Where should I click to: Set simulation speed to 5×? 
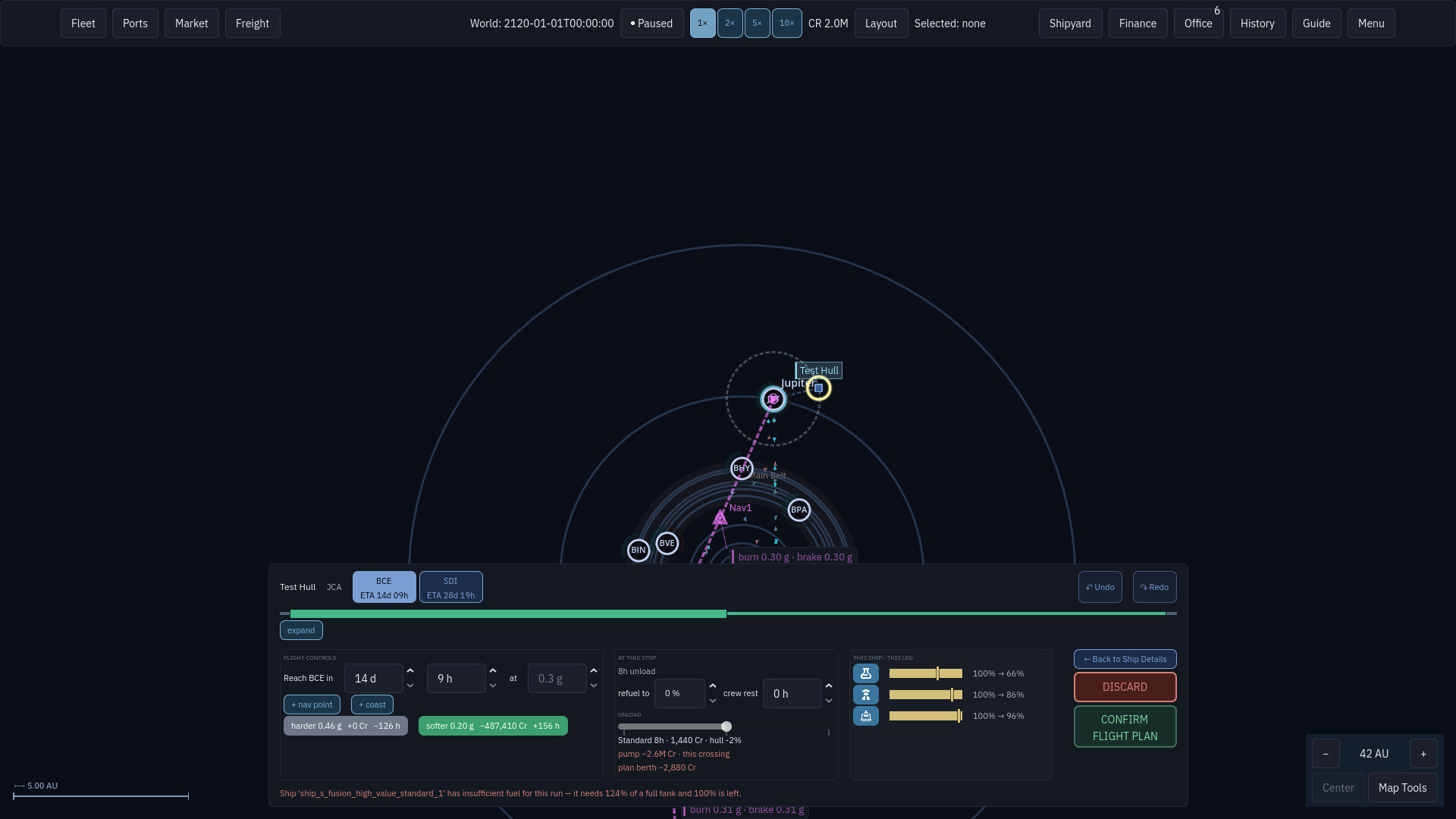click(x=757, y=24)
